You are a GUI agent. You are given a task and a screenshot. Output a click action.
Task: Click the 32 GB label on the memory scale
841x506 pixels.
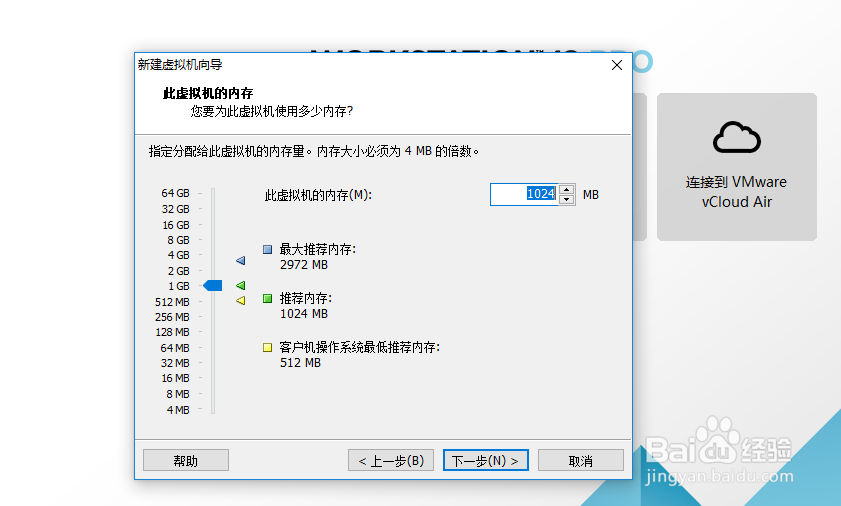coord(175,209)
